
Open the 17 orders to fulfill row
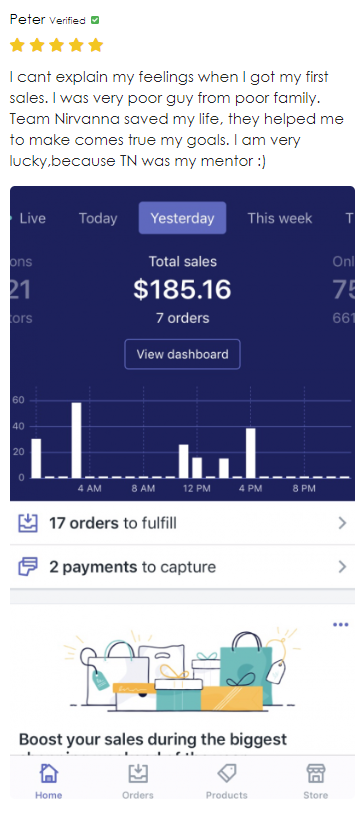tap(182, 523)
